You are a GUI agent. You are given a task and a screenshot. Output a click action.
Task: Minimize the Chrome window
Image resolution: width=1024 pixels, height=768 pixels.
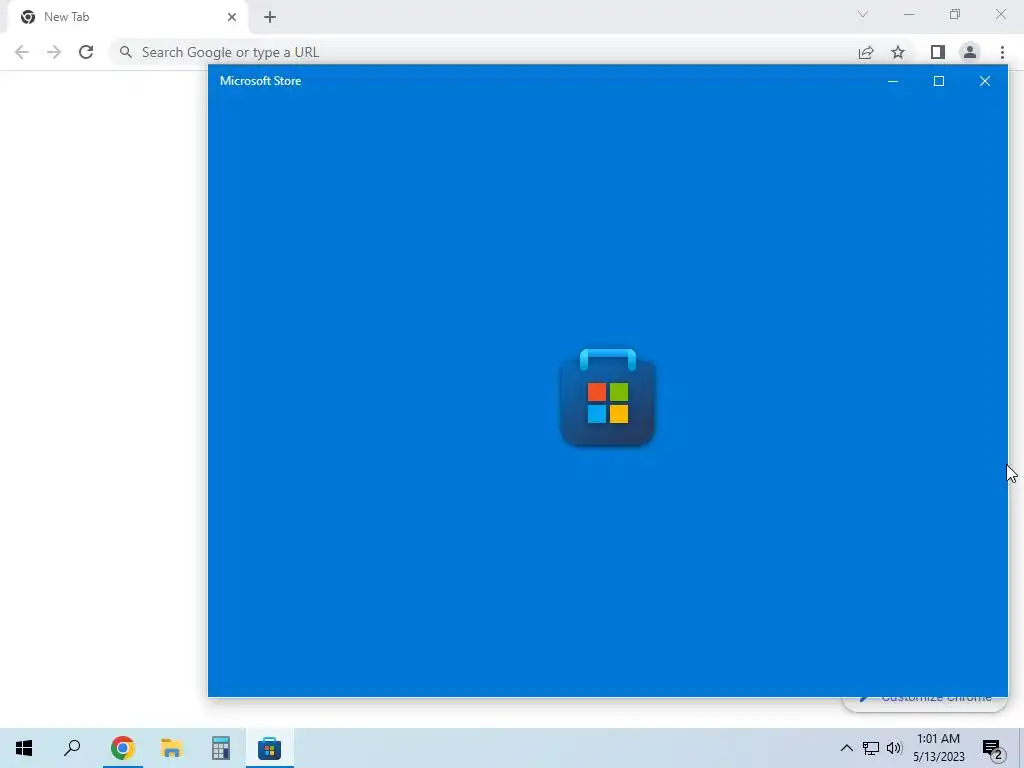pos(908,14)
